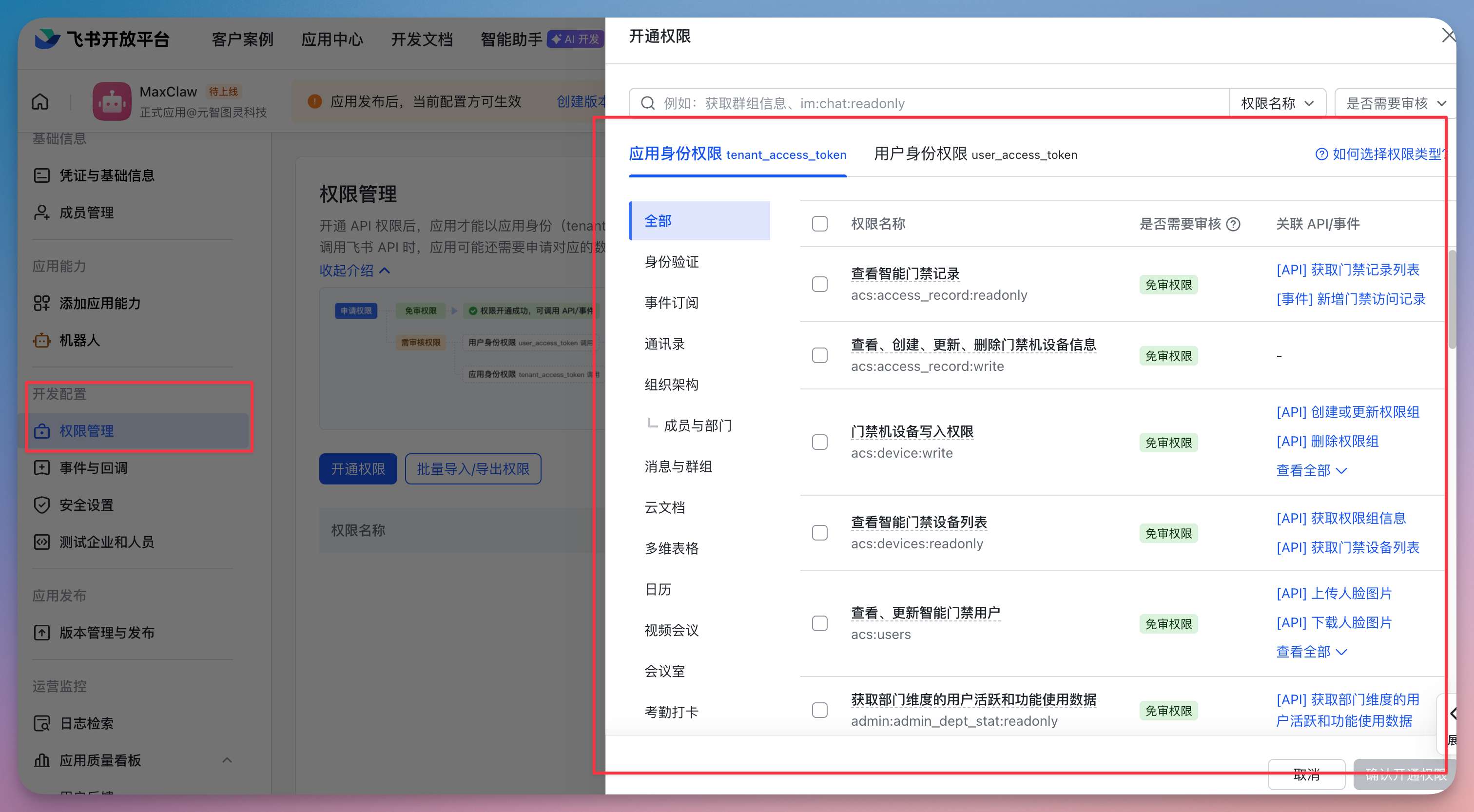1474x812 pixels.
Task: Collapse the 应用质量看板 sidebar group
Action: tap(227, 760)
